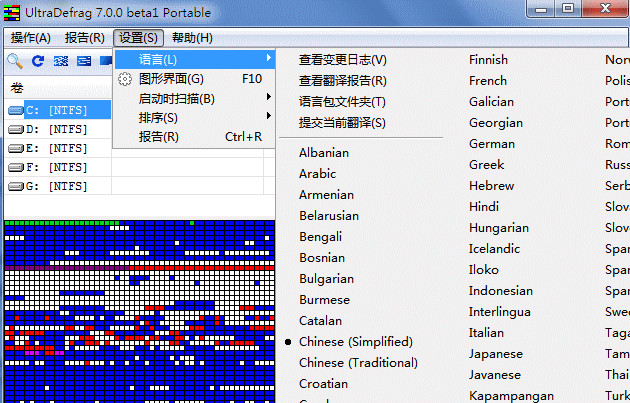Choose 报告(R) Ctrl+R settings entry
The image size is (630, 403).
pyautogui.click(x=195, y=137)
